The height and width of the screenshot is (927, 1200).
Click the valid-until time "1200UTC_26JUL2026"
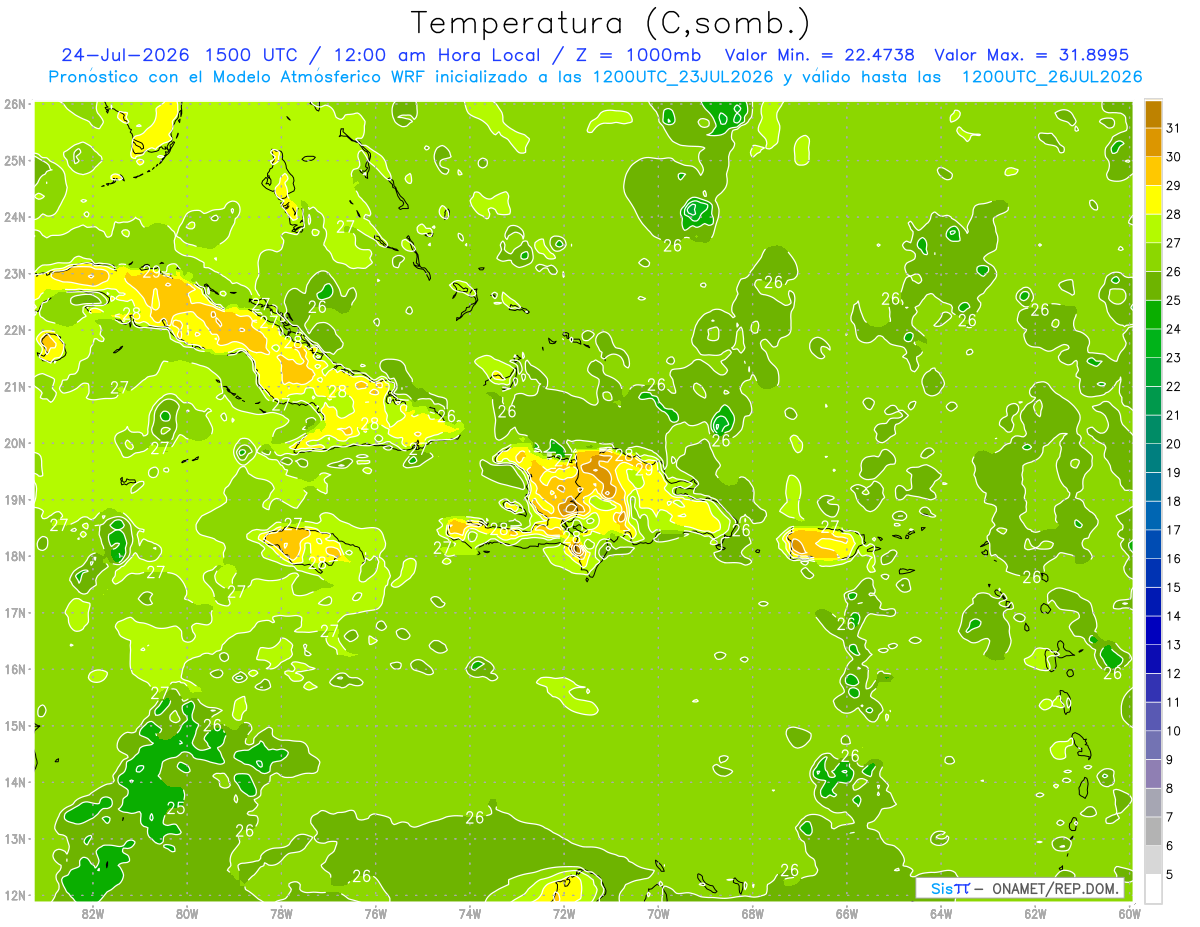click(x=1051, y=77)
